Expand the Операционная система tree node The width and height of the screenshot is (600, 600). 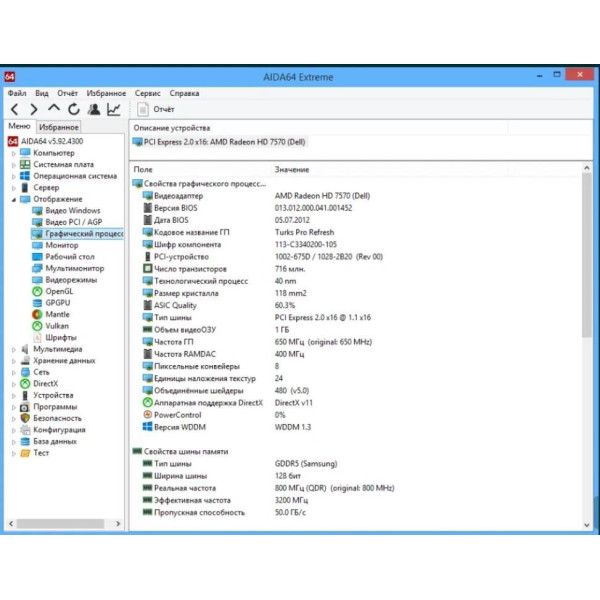click(14, 176)
